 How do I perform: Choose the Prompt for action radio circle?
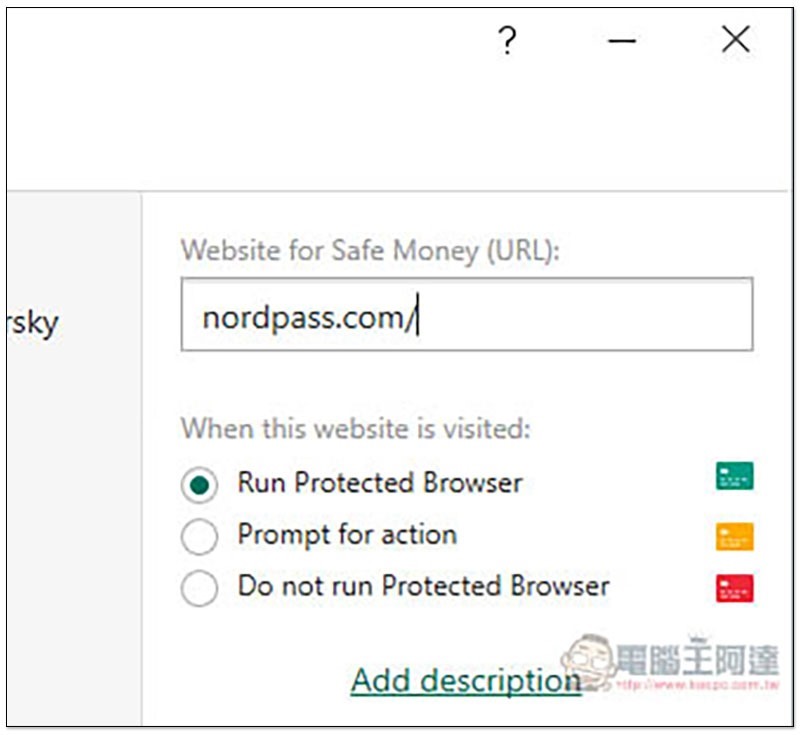coord(200,537)
